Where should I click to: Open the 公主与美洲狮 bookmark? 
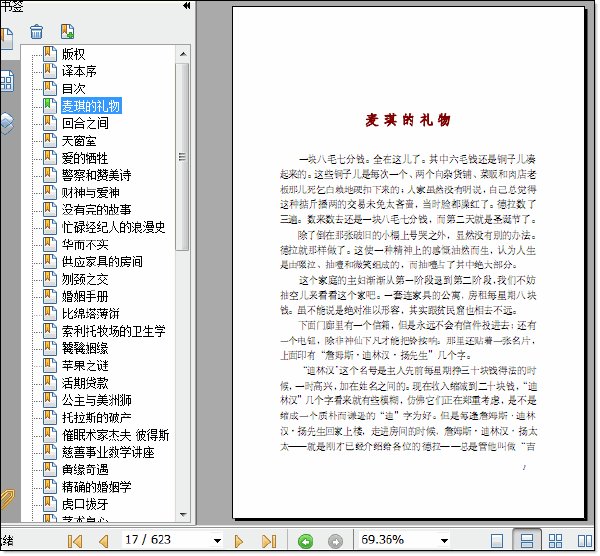[x=97, y=400]
